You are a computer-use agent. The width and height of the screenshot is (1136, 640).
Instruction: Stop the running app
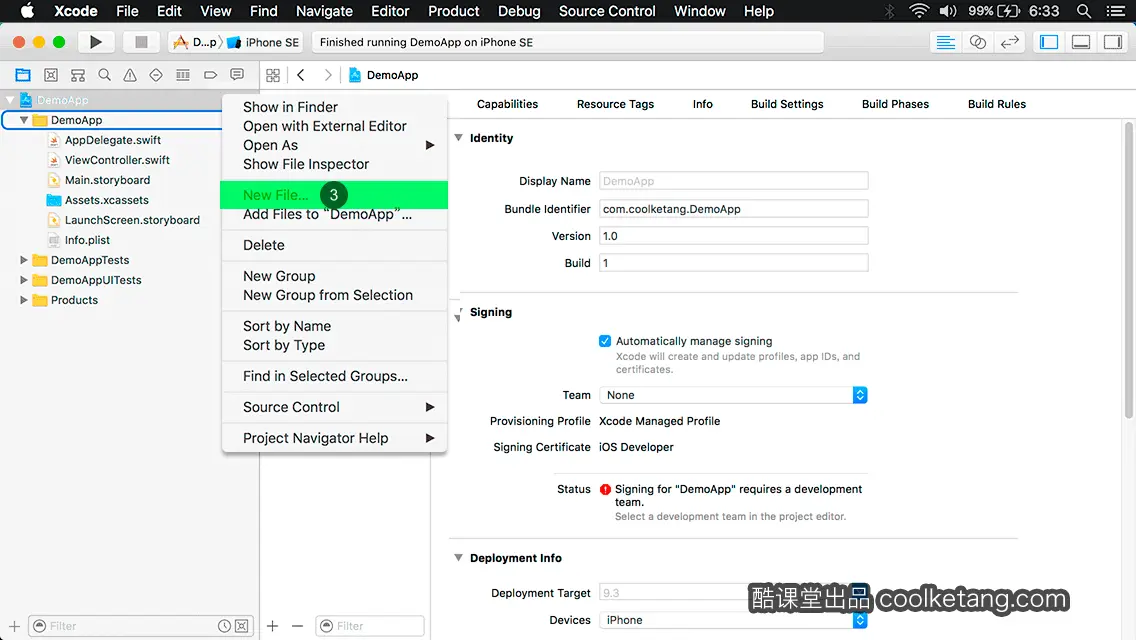point(141,42)
